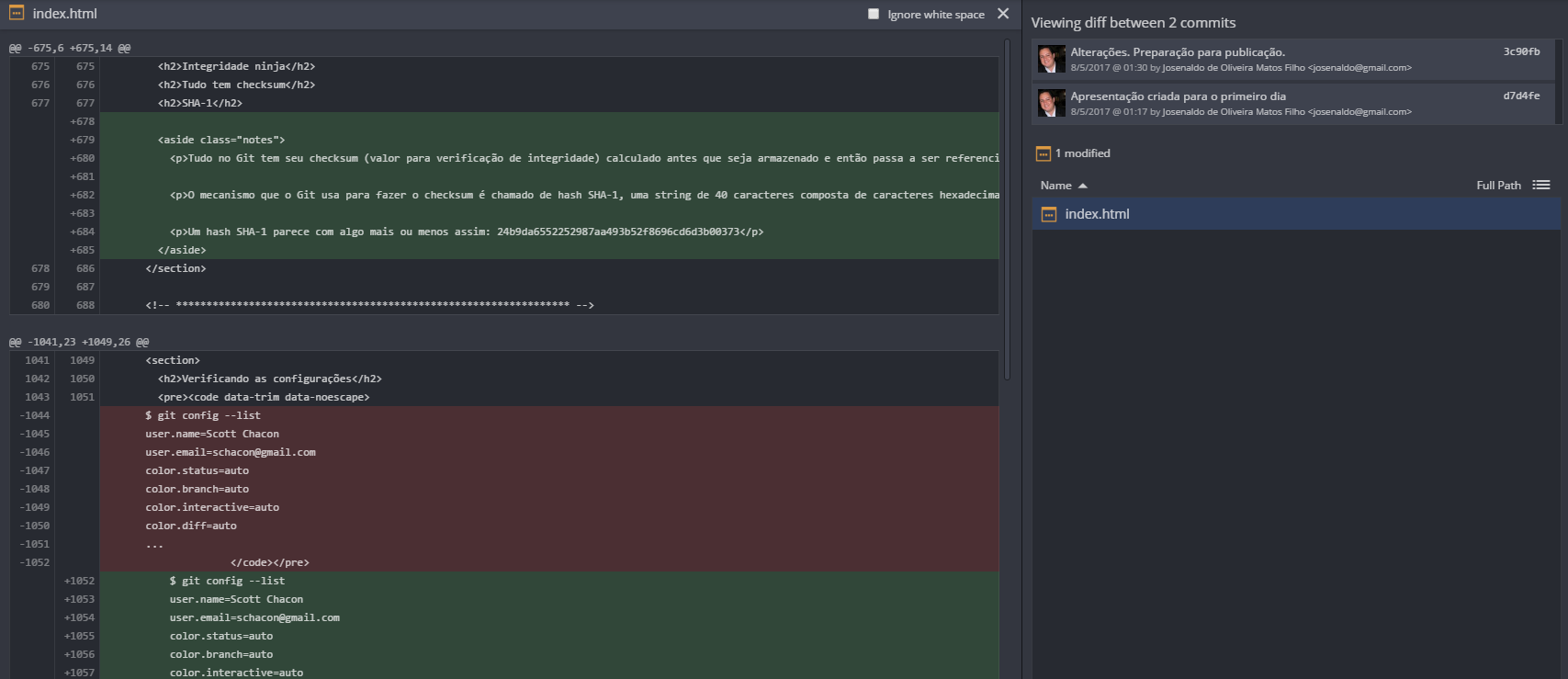
Task: Select the commit 'Apresentação criada para o primeiro dia'
Action: click(x=1293, y=103)
